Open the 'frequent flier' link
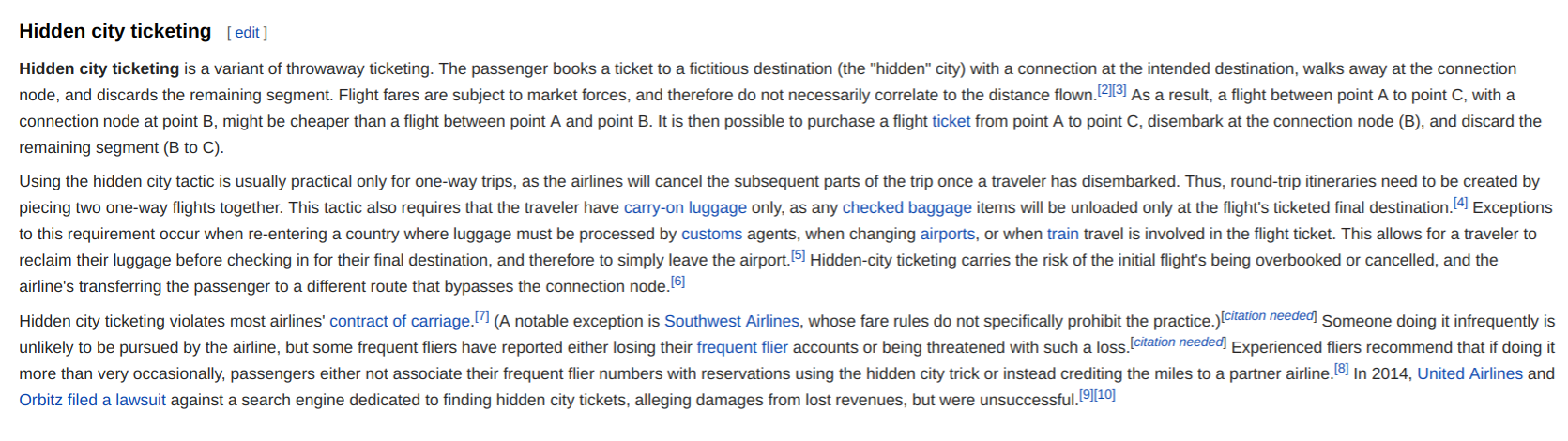 [741, 347]
